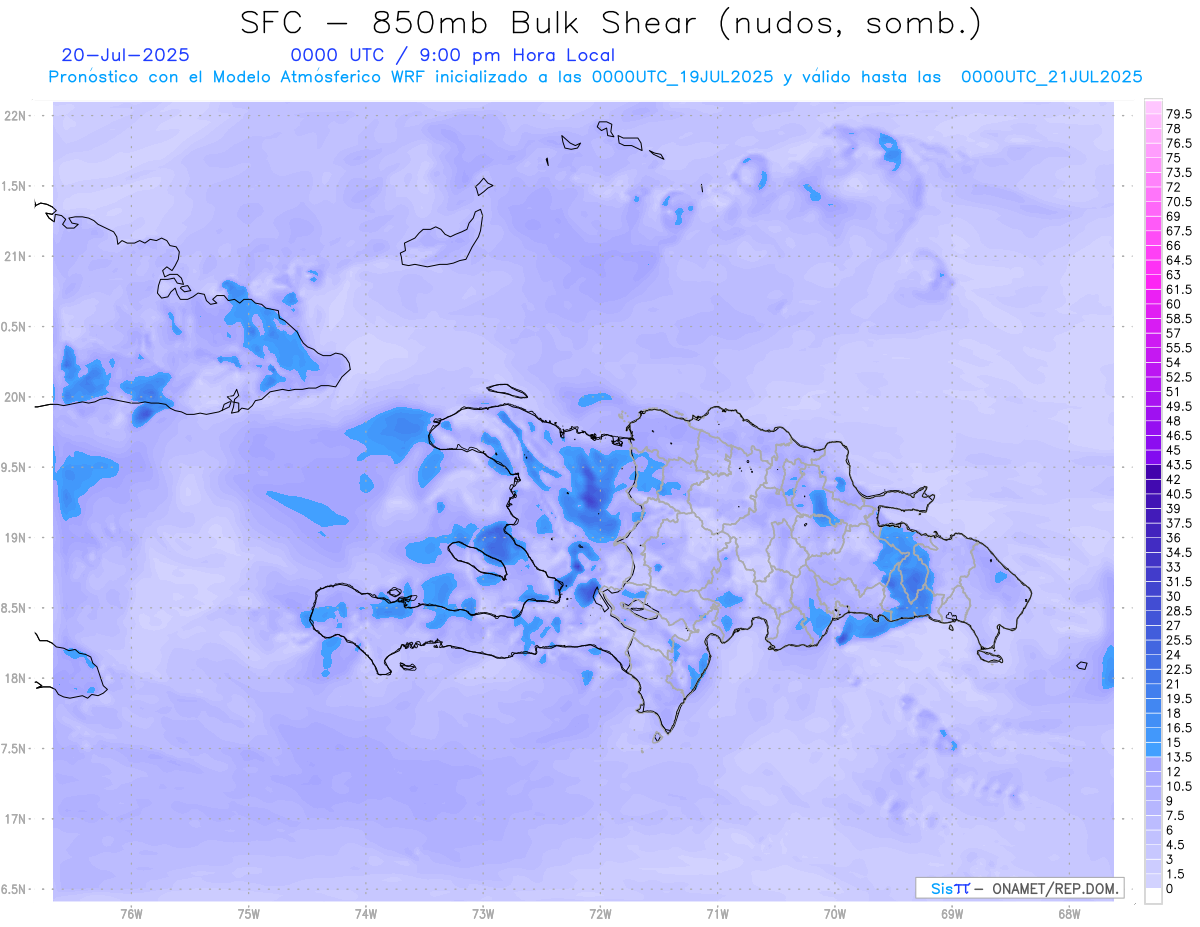Click the colorbar legend value '55.5'

pyautogui.click(x=1180, y=347)
